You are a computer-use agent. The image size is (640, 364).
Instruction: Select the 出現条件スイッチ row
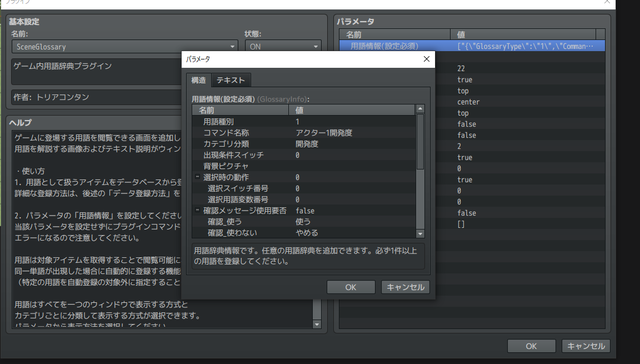coord(304,155)
